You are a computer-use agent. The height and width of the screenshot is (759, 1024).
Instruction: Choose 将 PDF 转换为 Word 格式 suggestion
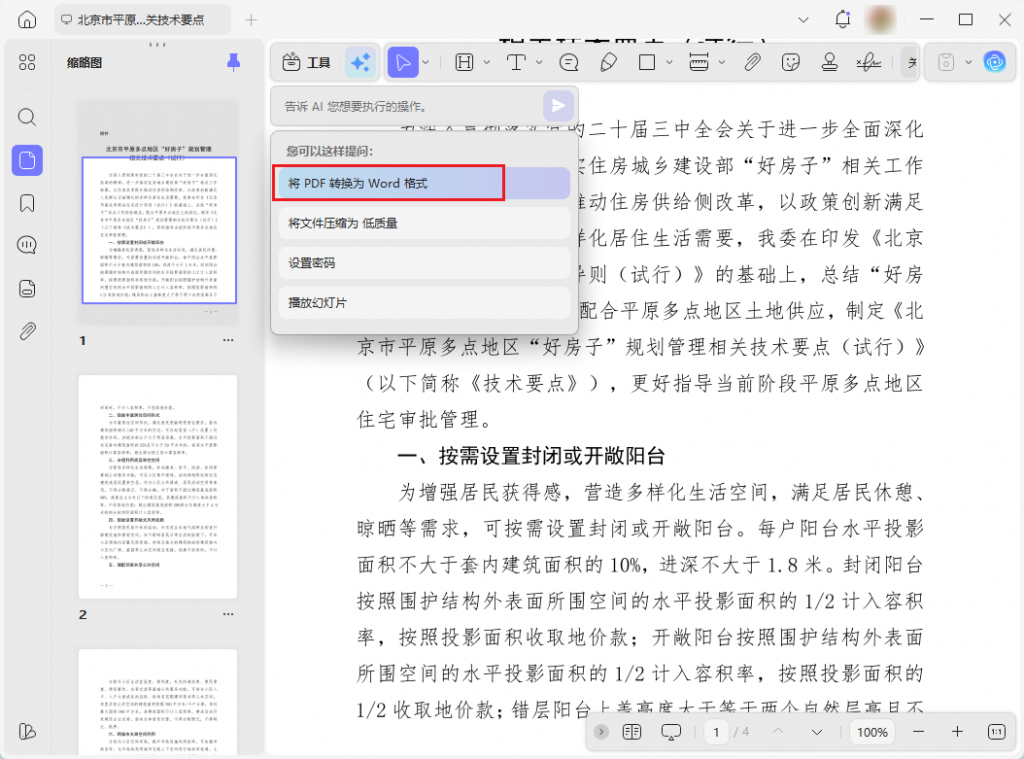pyautogui.click(x=388, y=183)
